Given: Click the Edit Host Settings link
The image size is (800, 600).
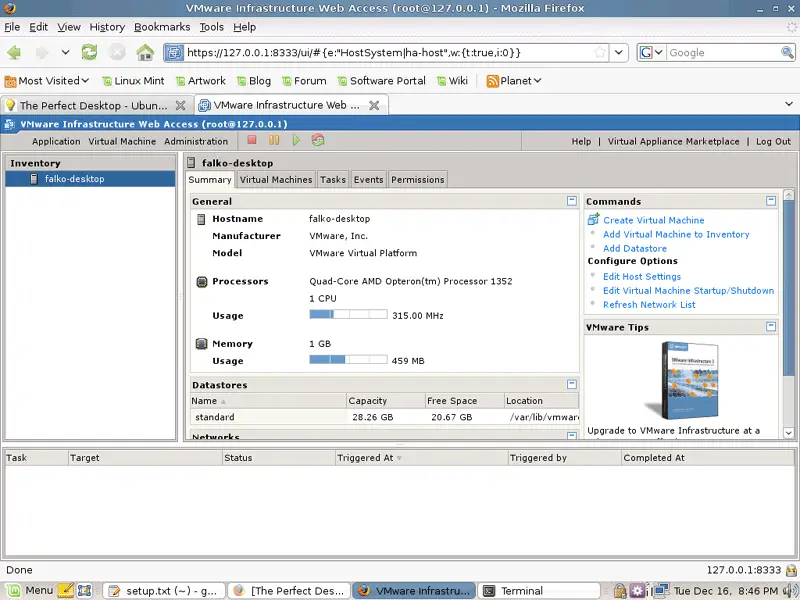Looking at the screenshot, I should [642, 277].
